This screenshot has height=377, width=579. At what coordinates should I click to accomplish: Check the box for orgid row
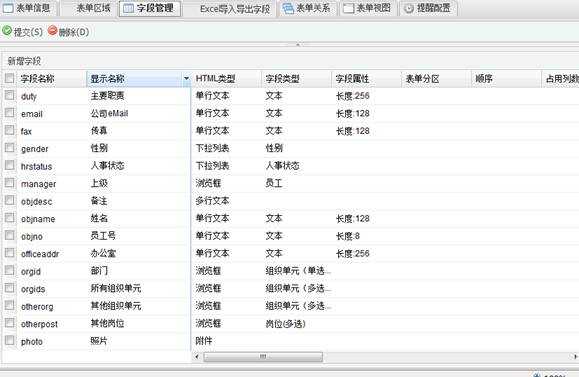[x=10, y=270]
